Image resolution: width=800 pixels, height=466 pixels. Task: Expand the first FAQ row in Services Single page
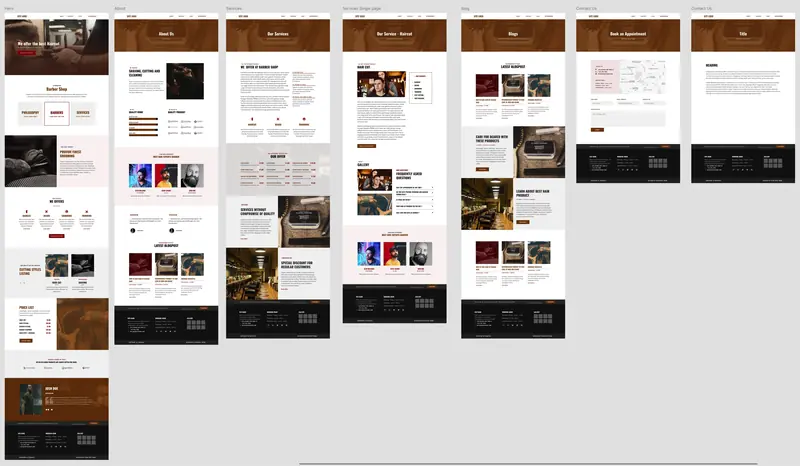[x=415, y=187]
